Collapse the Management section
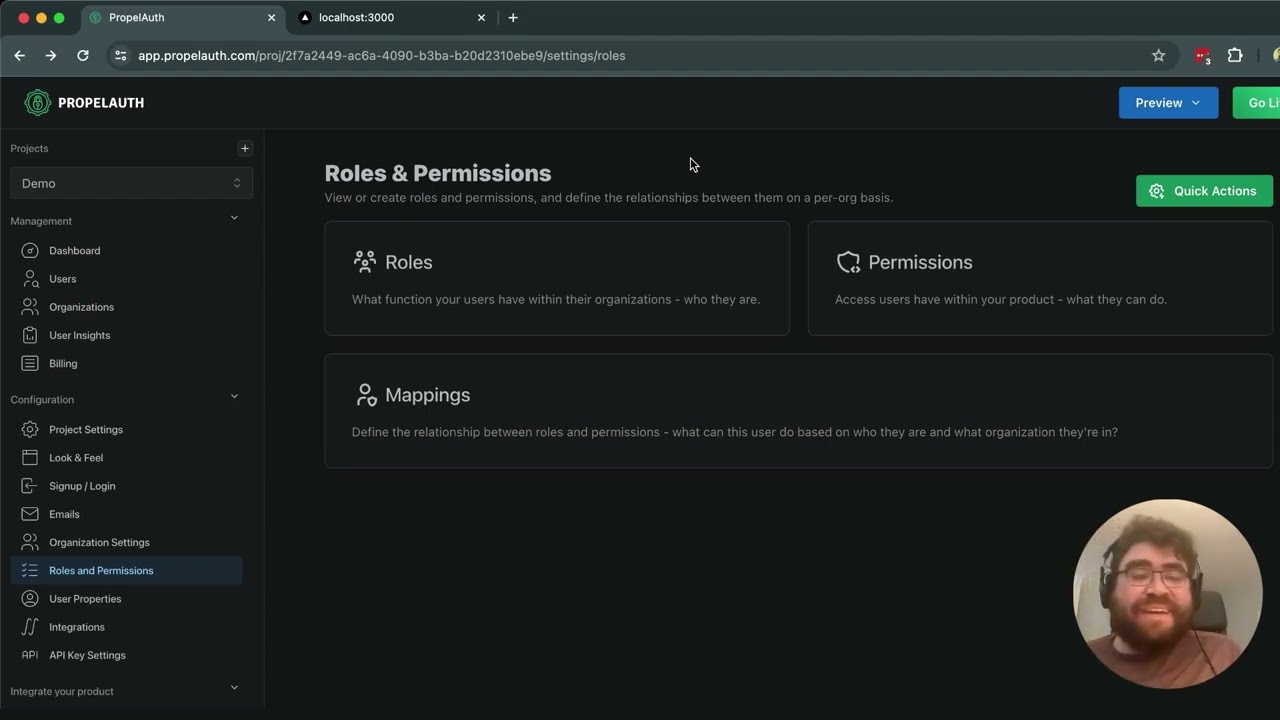 click(234, 218)
